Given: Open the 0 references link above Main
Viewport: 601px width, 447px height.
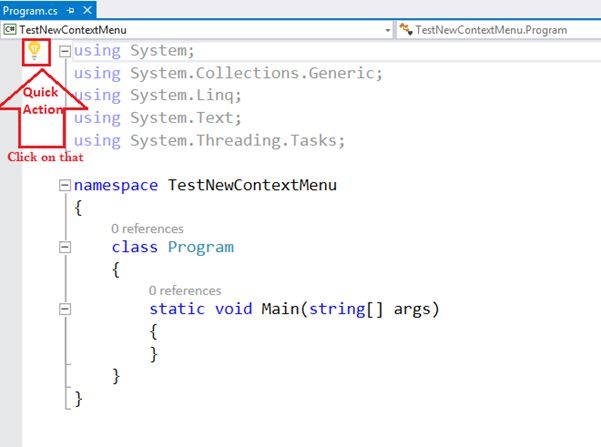Looking at the screenshot, I should 185,291.
